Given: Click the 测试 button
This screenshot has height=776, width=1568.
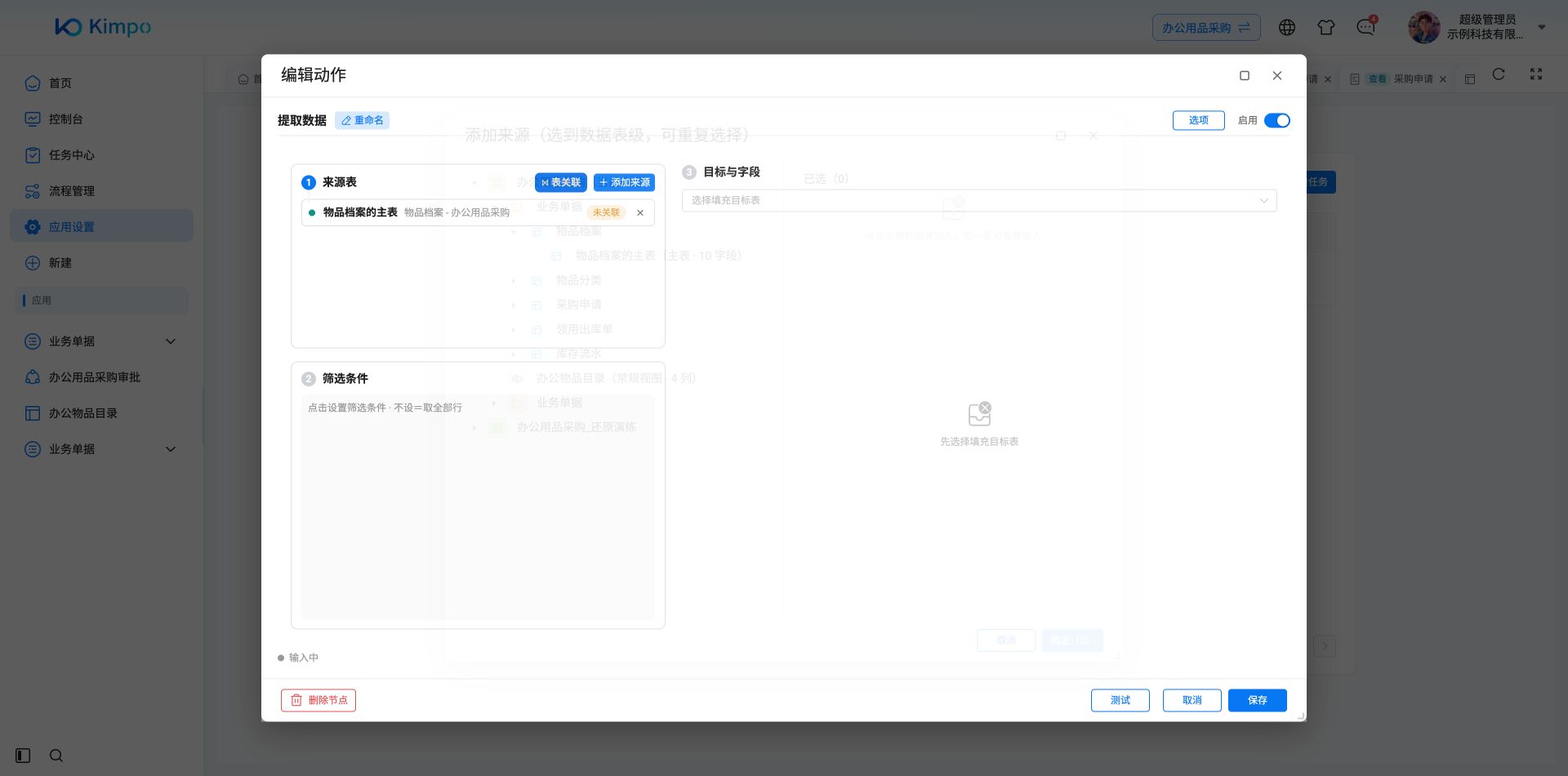Looking at the screenshot, I should point(1120,700).
